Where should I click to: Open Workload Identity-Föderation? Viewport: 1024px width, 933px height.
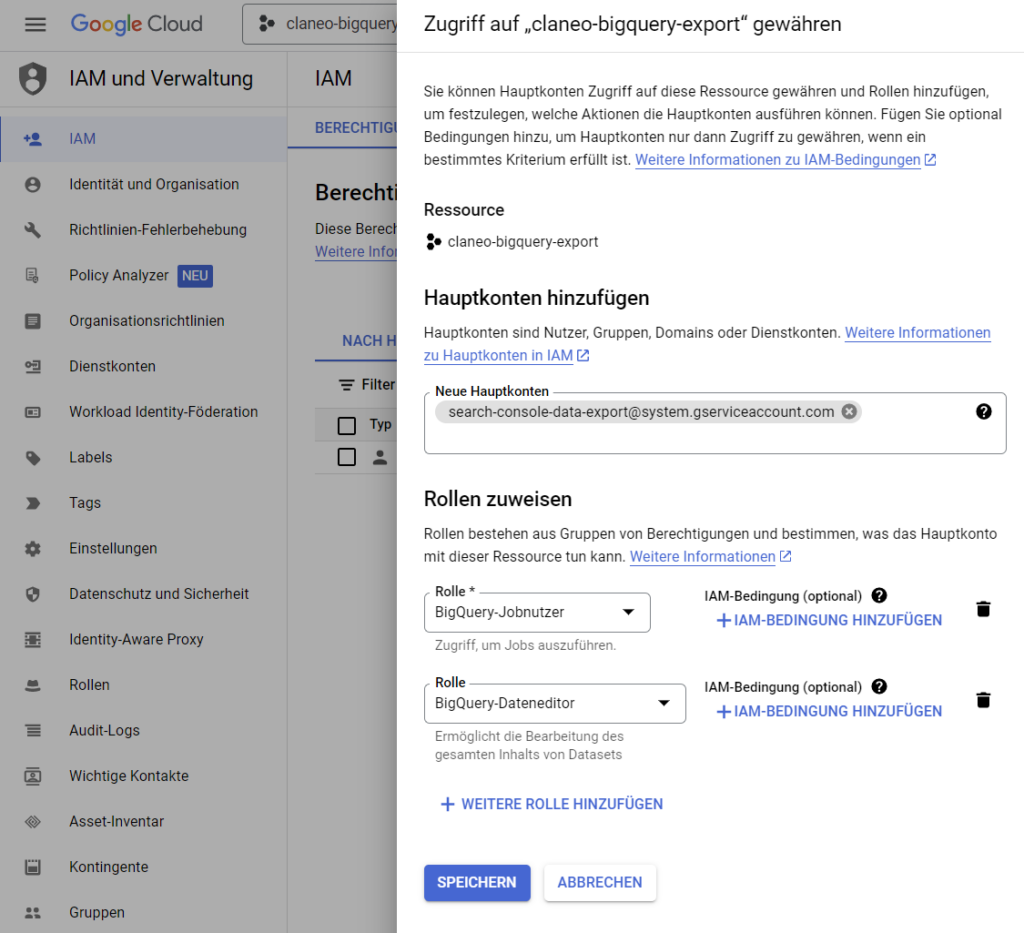coord(164,412)
